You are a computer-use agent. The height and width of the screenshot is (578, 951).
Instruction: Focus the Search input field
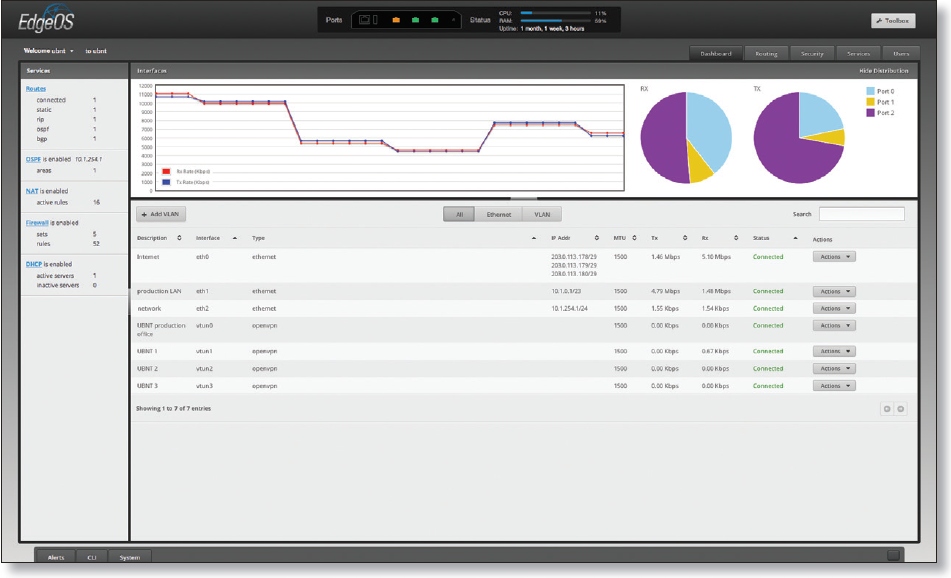861,213
